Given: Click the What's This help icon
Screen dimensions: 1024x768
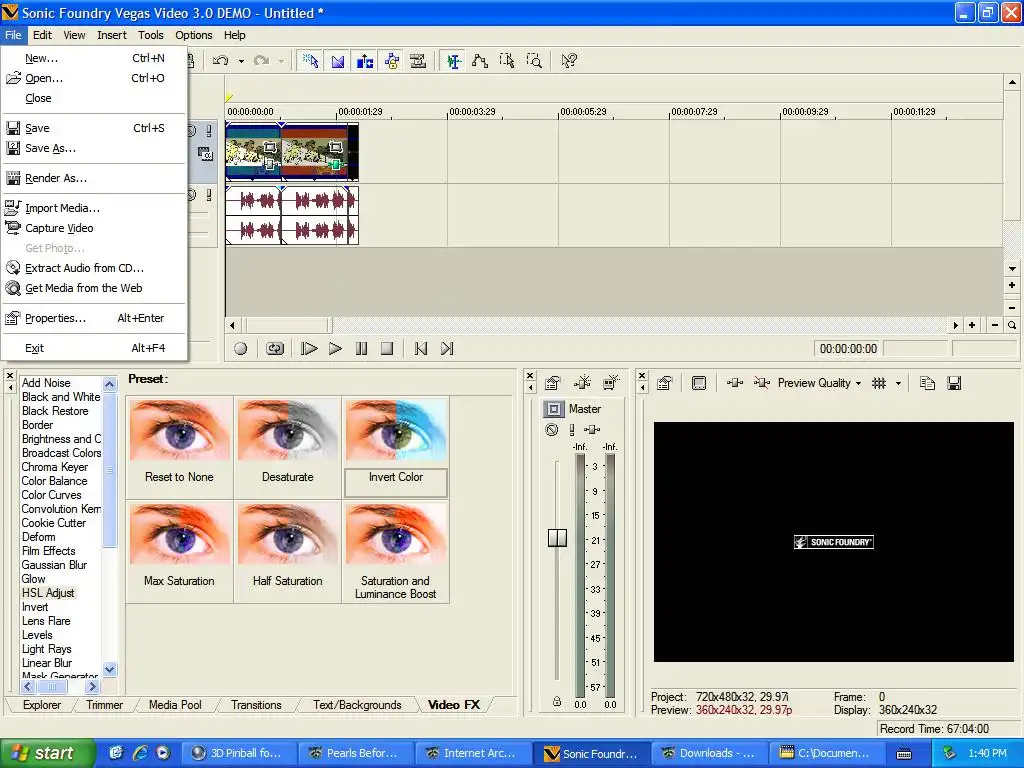Looking at the screenshot, I should pos(569,61).
